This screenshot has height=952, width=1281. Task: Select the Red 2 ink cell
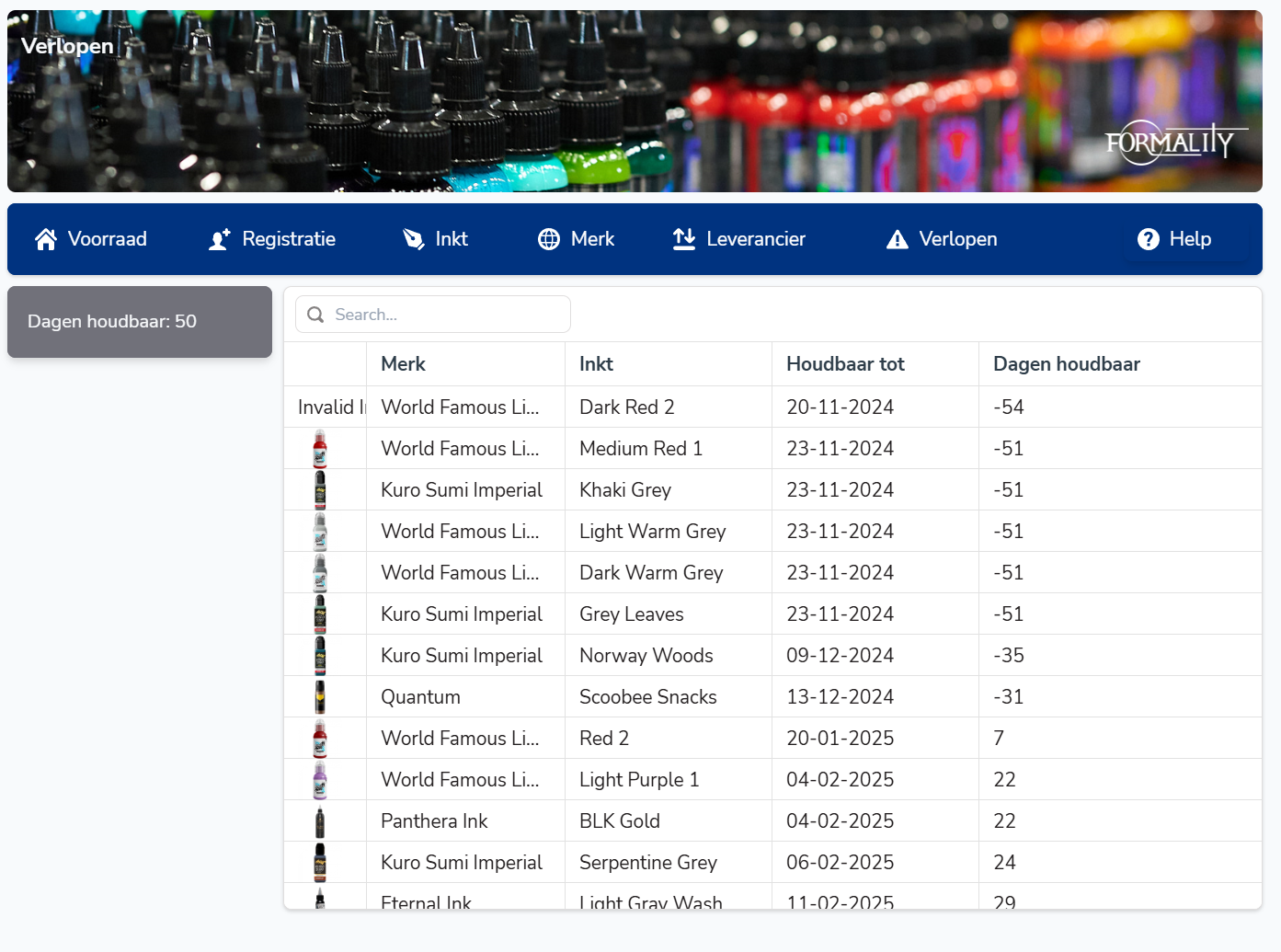point(669,739)
